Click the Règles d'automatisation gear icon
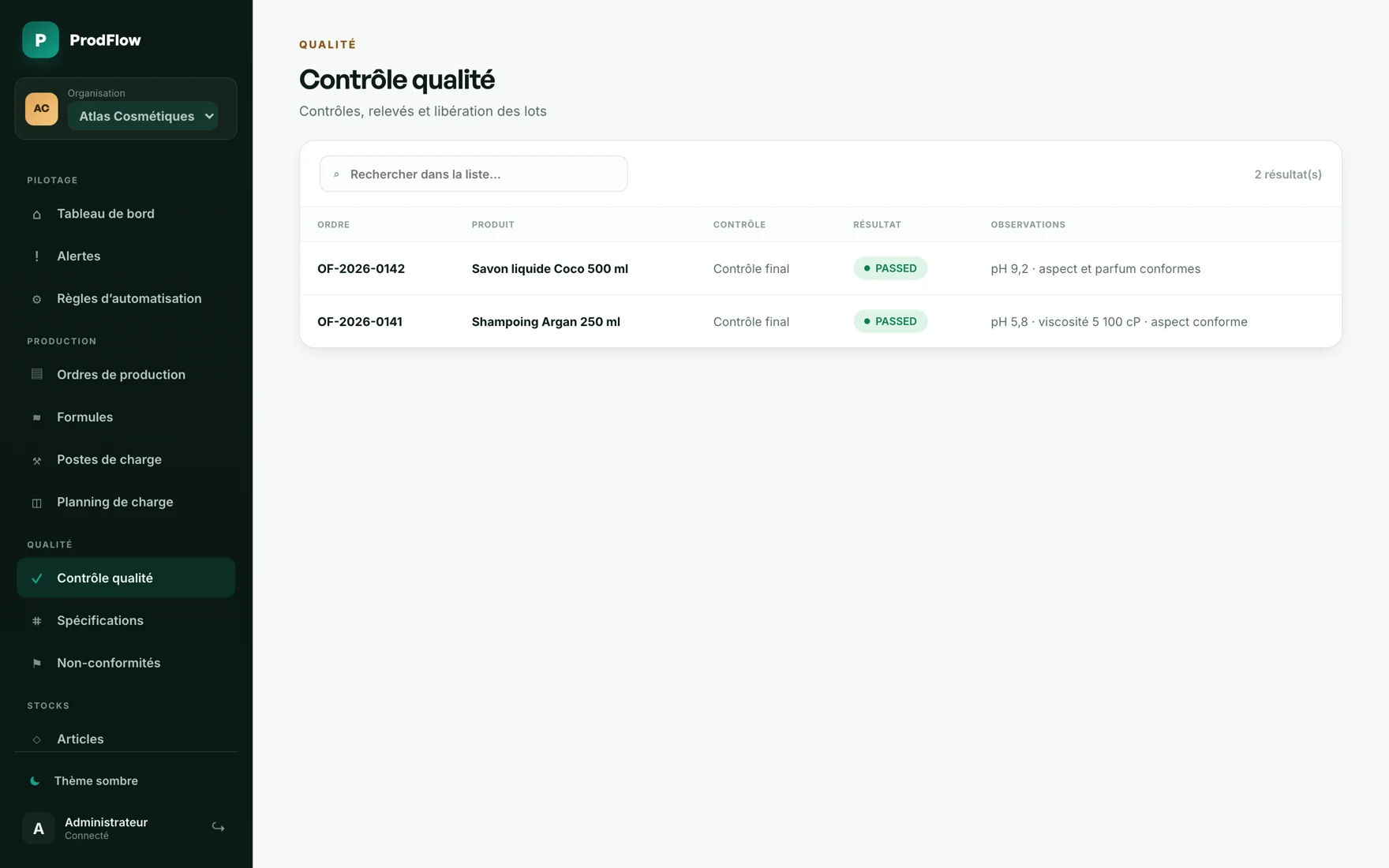The image size is (1389, 868). 36,299
